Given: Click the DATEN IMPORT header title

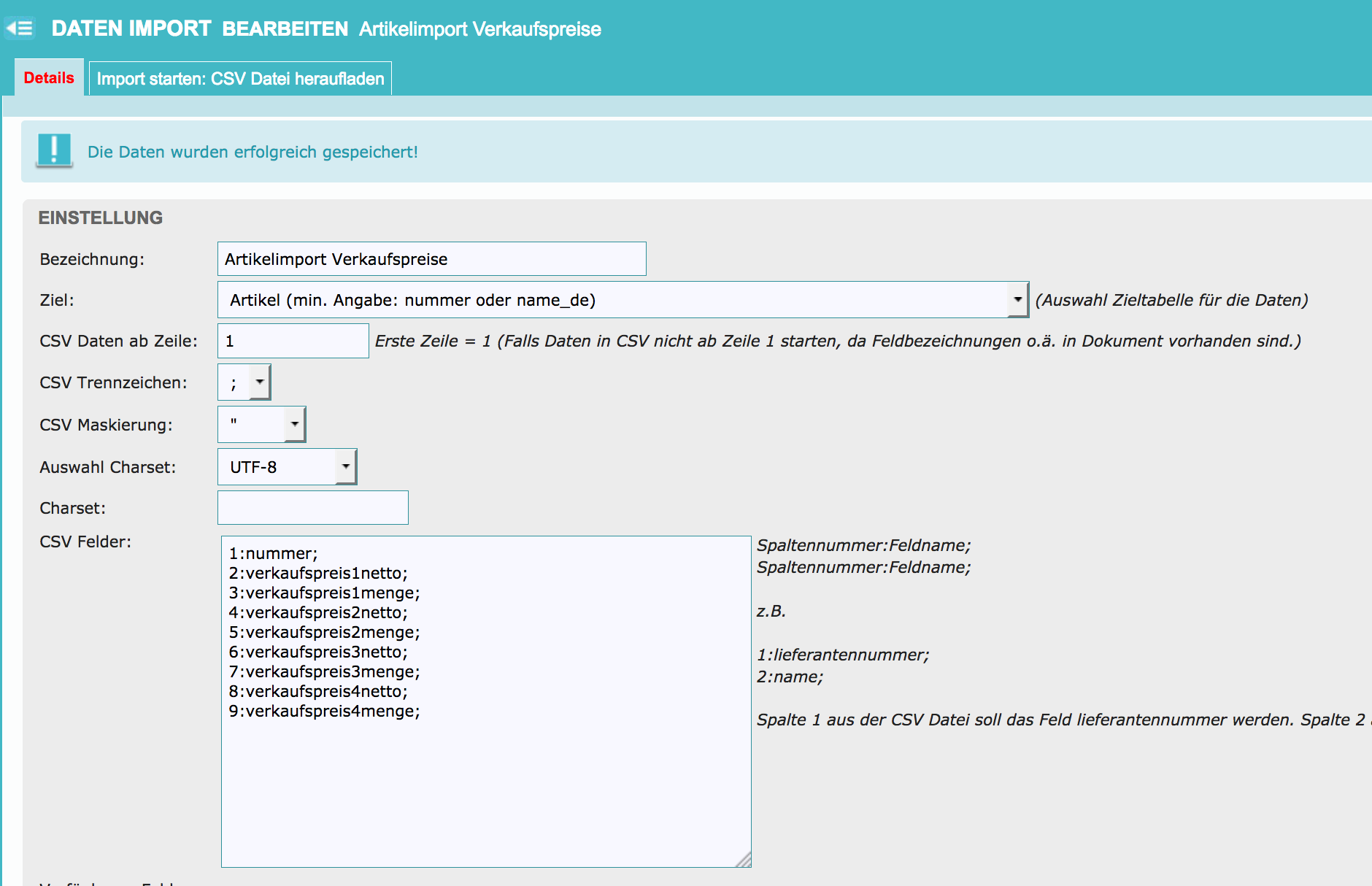Looking at the screenshot, I should coord(131,28).
